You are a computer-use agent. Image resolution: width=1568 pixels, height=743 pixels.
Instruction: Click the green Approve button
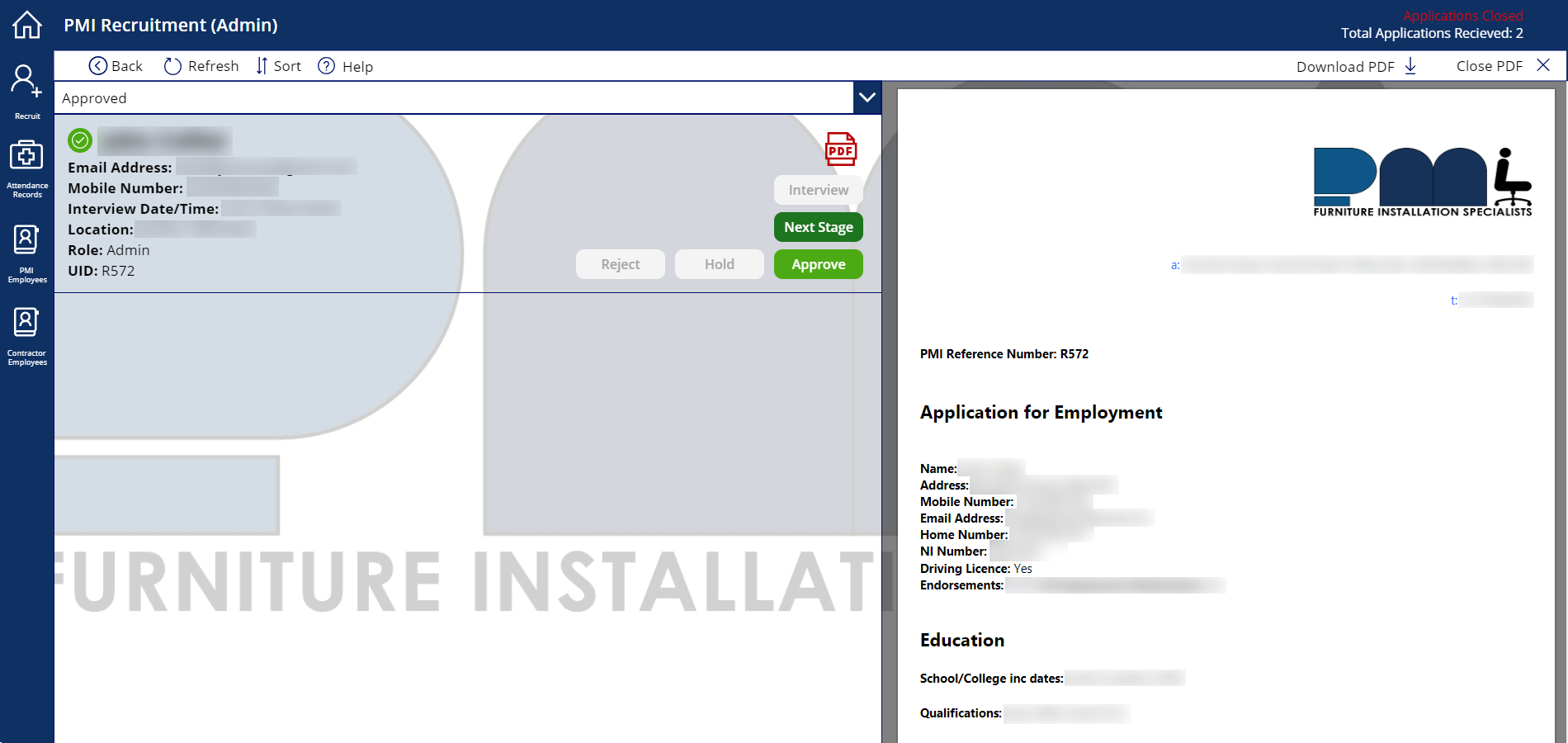818,264
